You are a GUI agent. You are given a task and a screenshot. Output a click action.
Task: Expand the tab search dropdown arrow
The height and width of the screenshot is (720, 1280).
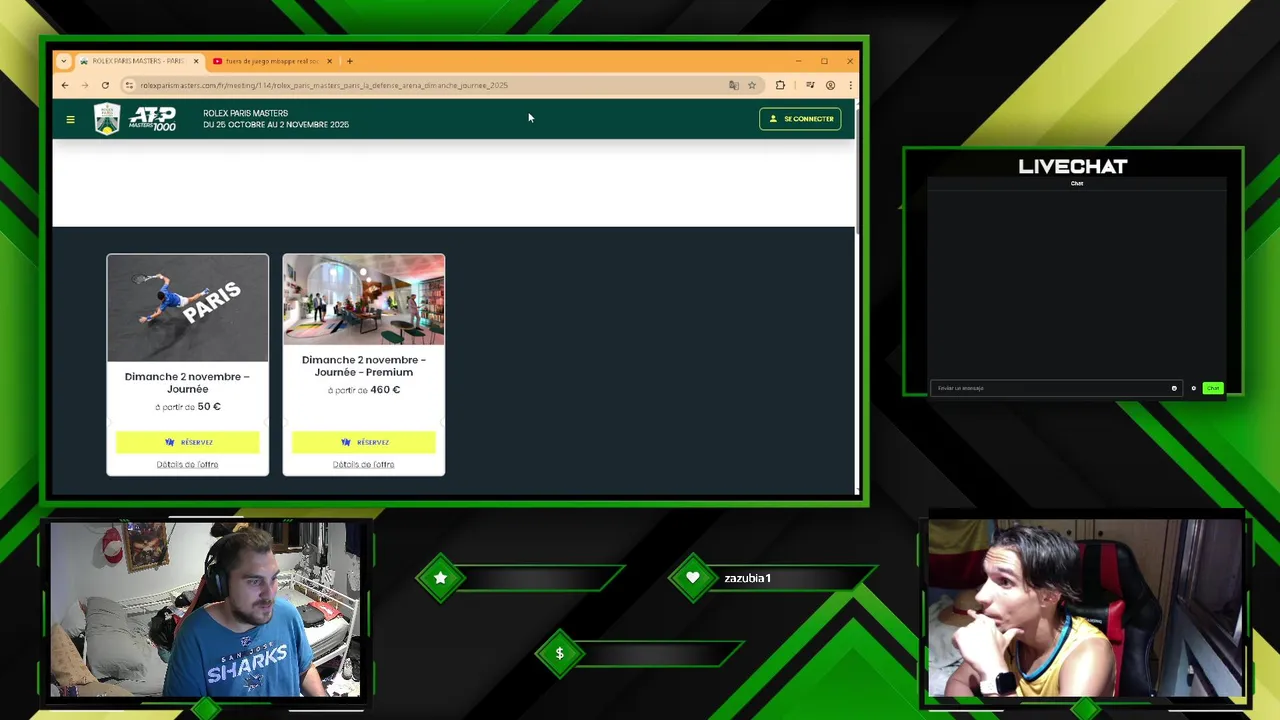pyautogui.click(x=63, y=61)
